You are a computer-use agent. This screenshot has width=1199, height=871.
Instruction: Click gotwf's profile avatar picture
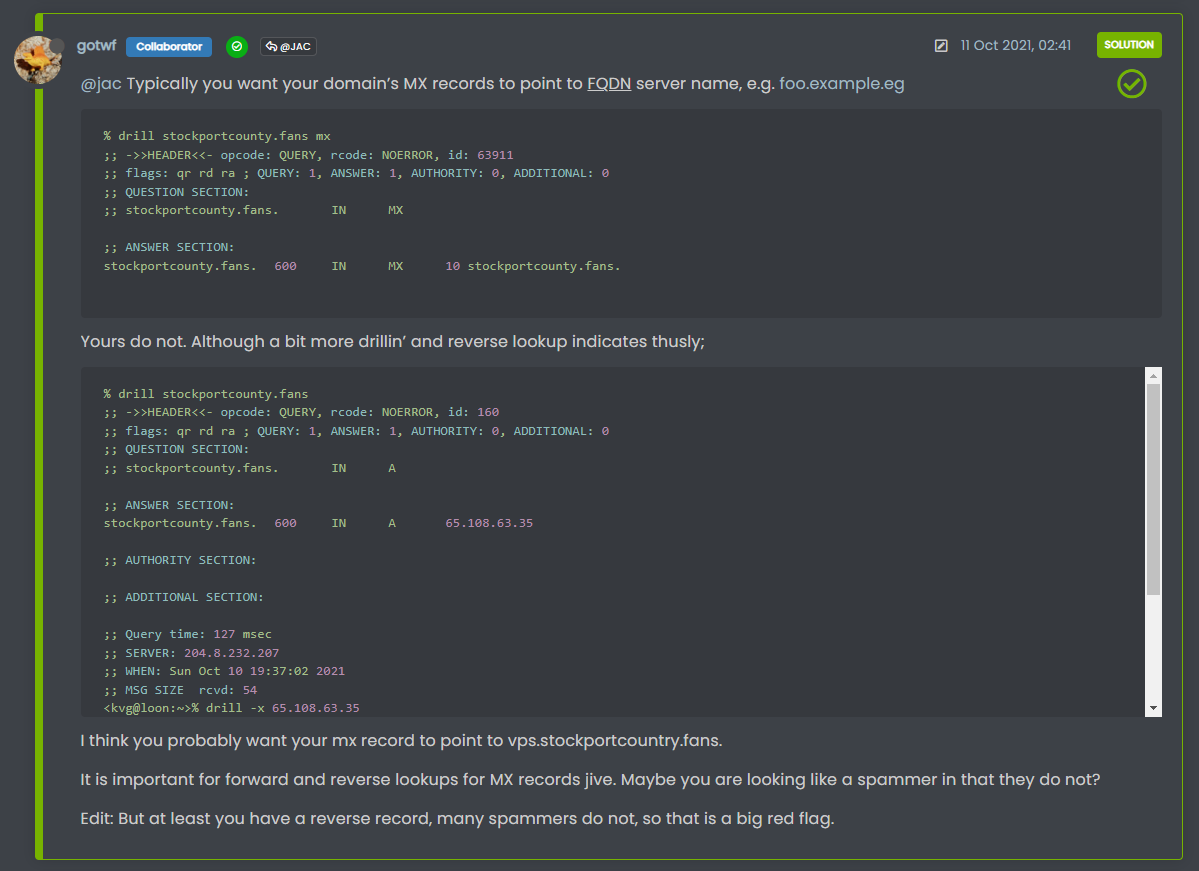pos(38,60)
